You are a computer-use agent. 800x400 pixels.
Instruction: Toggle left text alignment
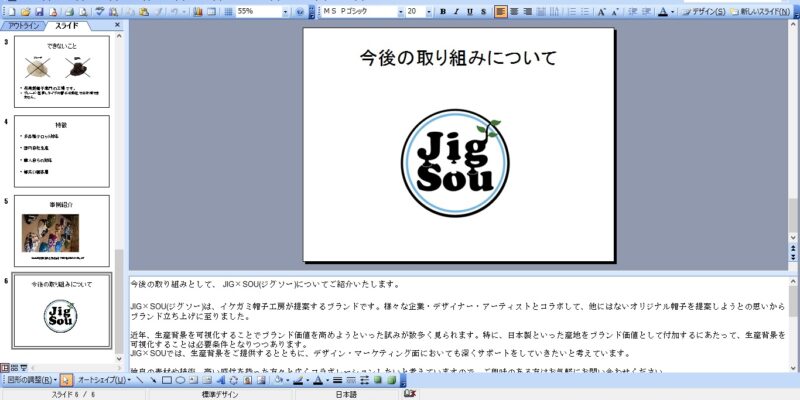(x=501, y=12)
